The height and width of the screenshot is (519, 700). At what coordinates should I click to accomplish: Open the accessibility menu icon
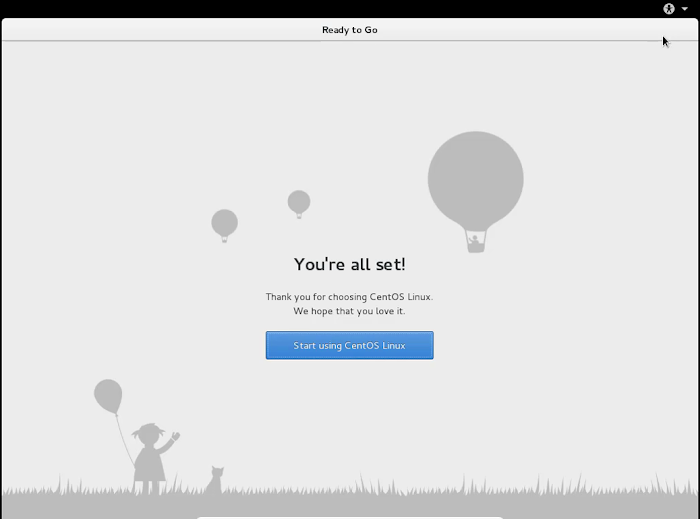(x=669, y=8)
